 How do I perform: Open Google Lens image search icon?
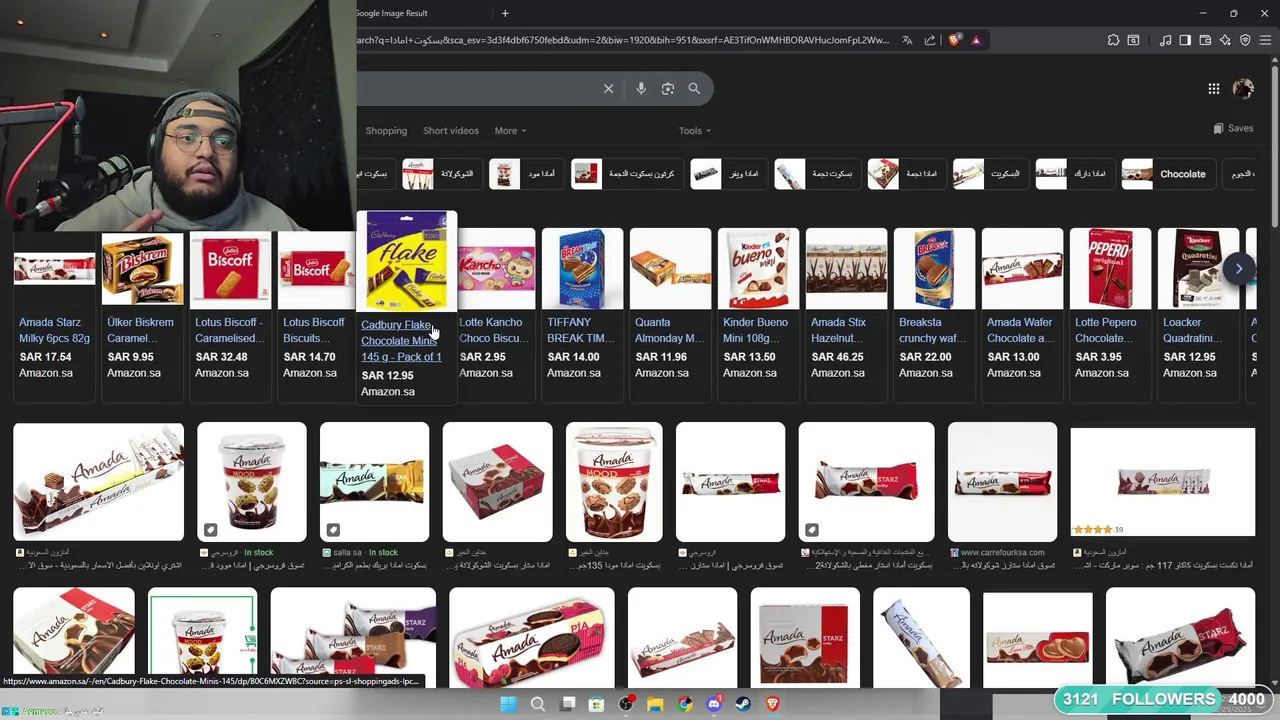pyautogui.click(x=668, y=89)
